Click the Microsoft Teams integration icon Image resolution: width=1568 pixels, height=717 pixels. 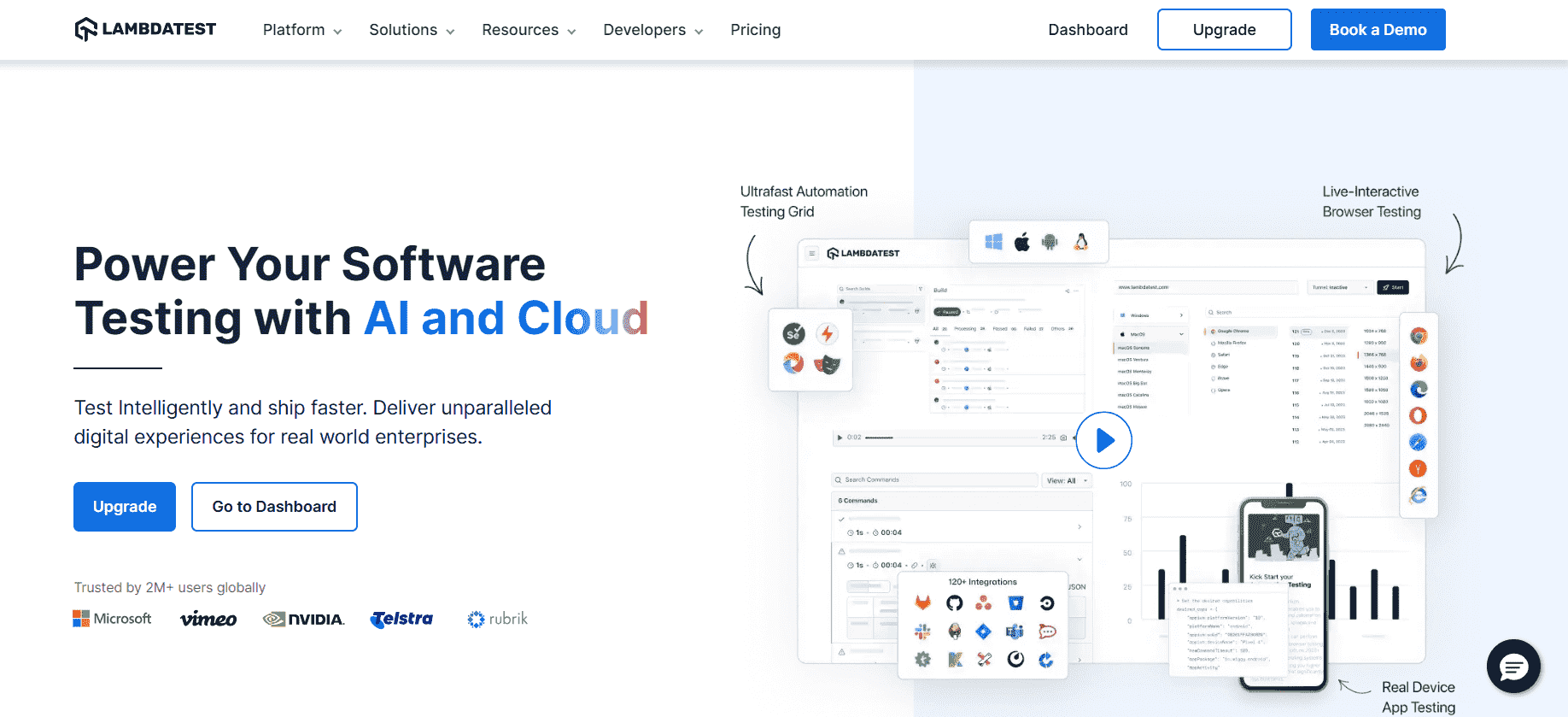1015,632
